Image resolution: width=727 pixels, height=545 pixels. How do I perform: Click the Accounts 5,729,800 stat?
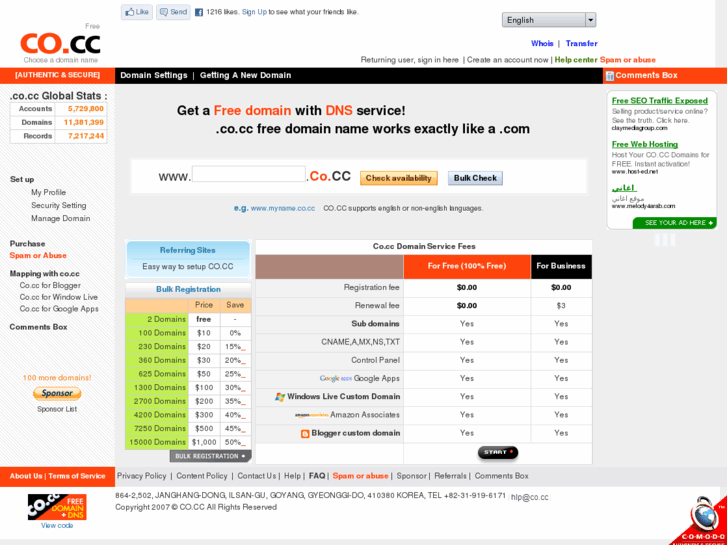59,109
